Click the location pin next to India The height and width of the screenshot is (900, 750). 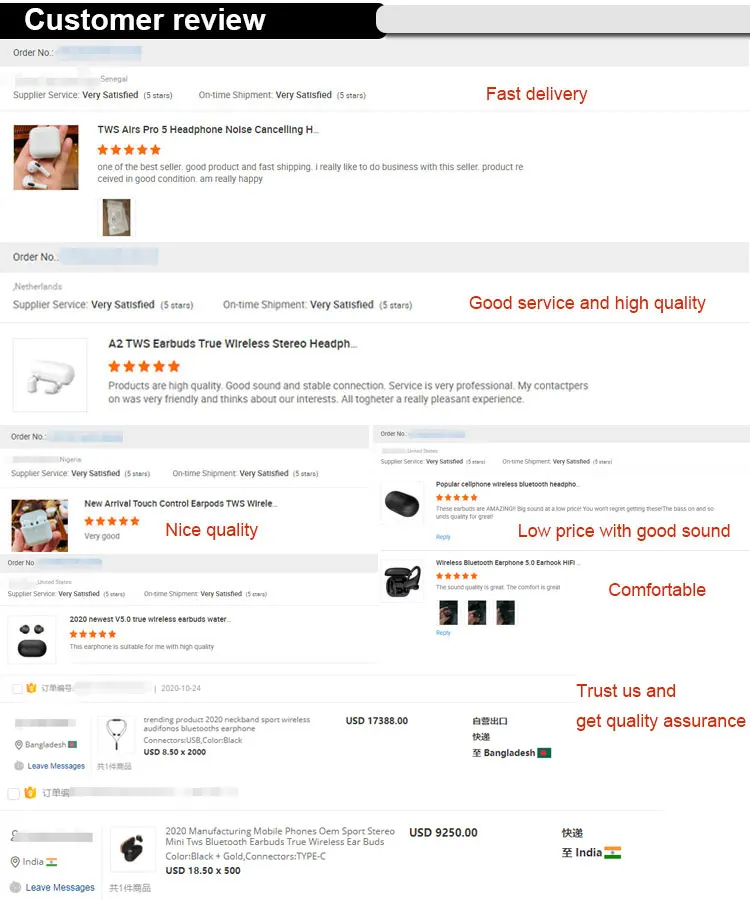point(17,862)
